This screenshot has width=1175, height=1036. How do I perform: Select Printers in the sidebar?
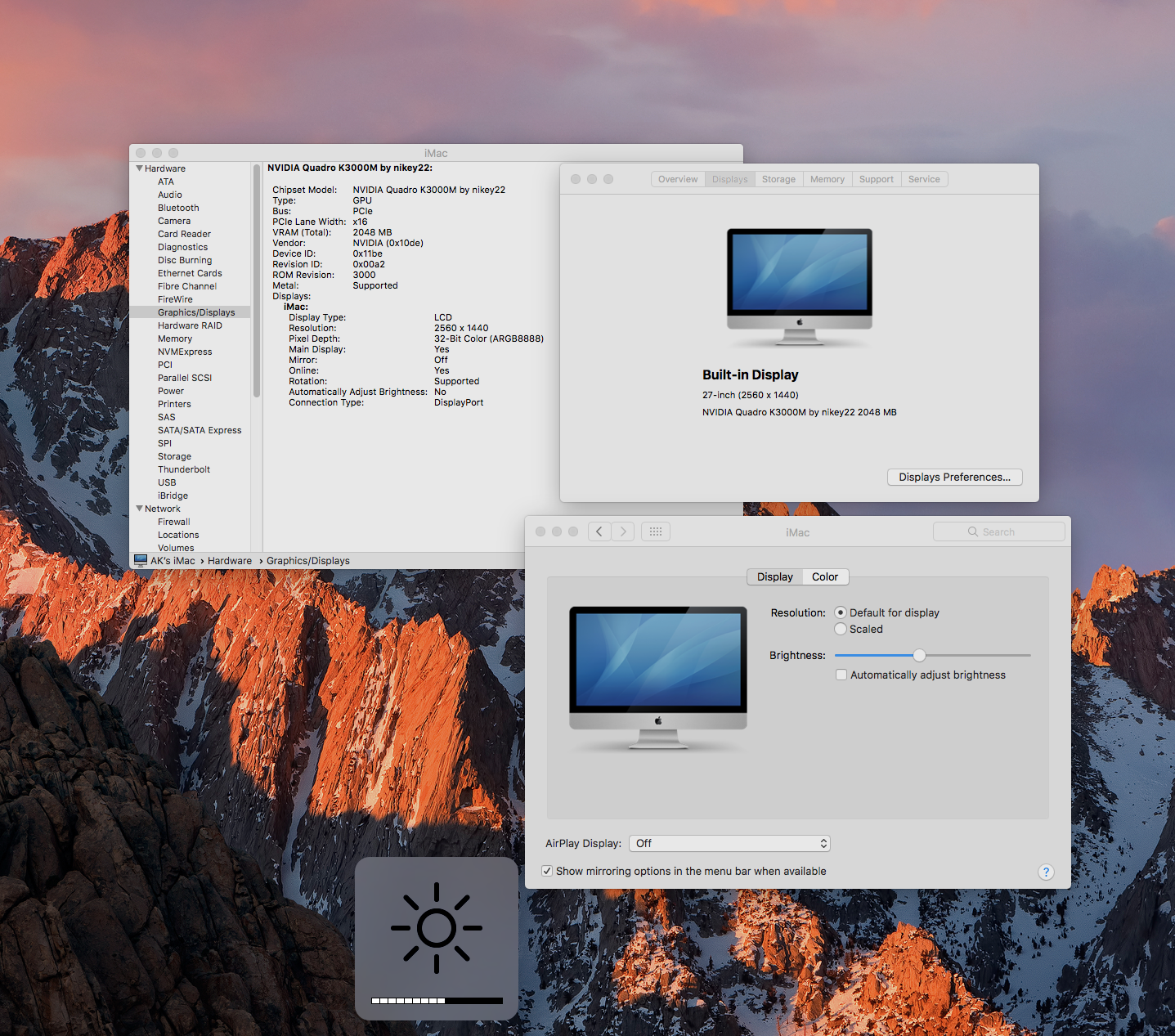[x=174, y=404]
